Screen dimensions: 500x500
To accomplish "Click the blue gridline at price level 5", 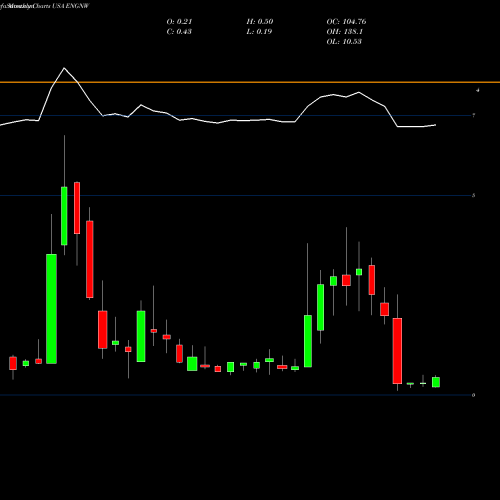I will [x=235, y=195].
